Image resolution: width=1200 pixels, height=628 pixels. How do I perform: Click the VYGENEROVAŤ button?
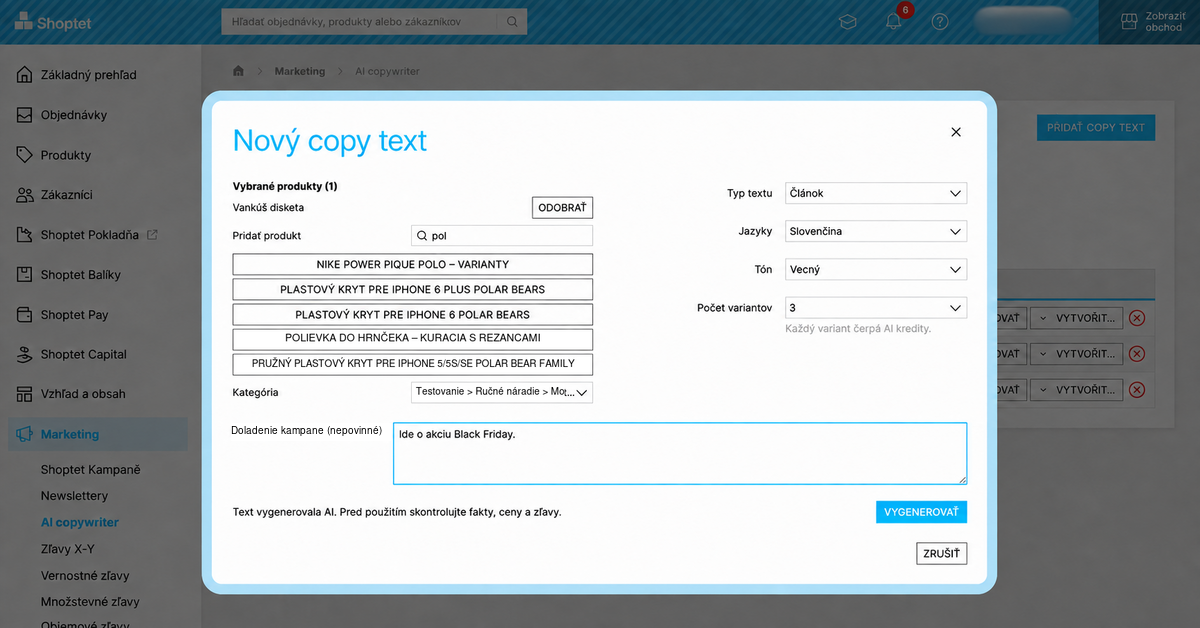[921, 512]
